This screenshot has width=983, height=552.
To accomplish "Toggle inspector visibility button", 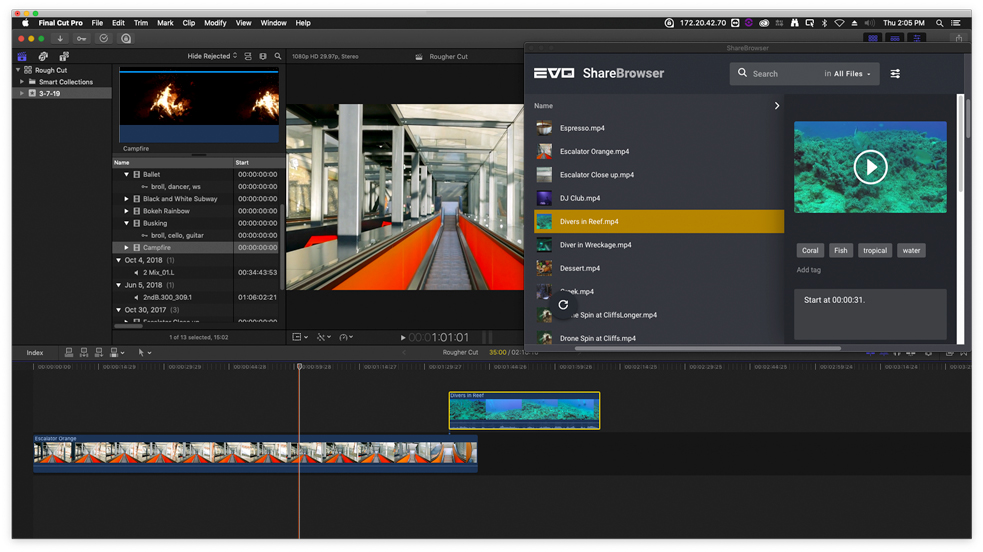I will [x=917, y=38].
